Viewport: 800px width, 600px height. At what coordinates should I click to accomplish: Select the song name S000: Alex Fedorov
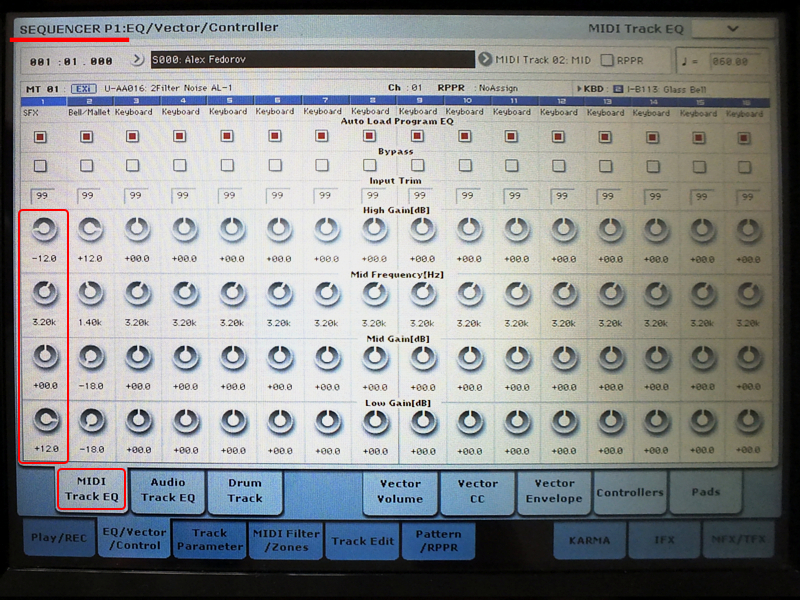point(313,59)
